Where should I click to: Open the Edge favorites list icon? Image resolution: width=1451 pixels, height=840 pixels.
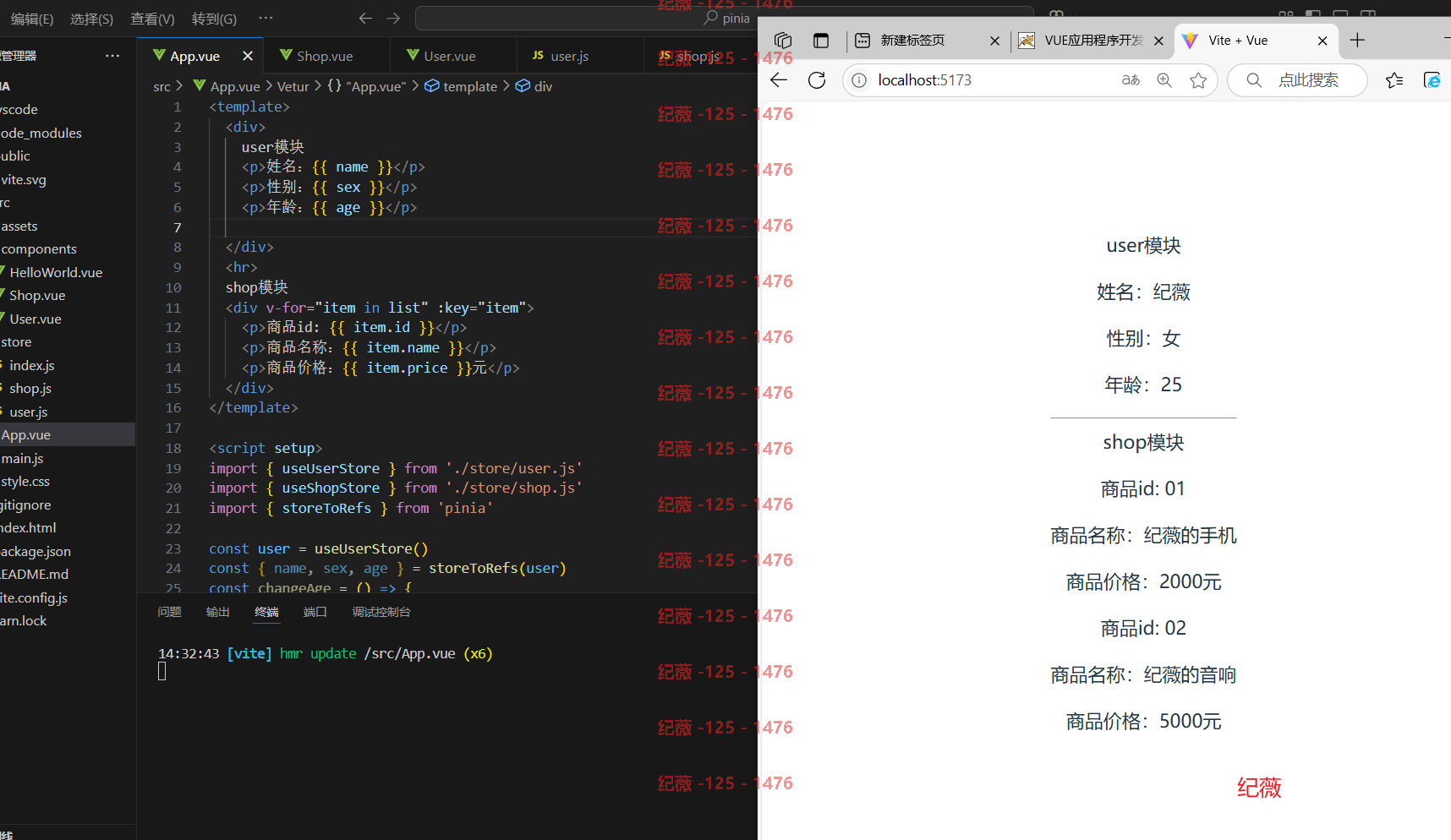pyautogui.click(x=1394, y=79)
